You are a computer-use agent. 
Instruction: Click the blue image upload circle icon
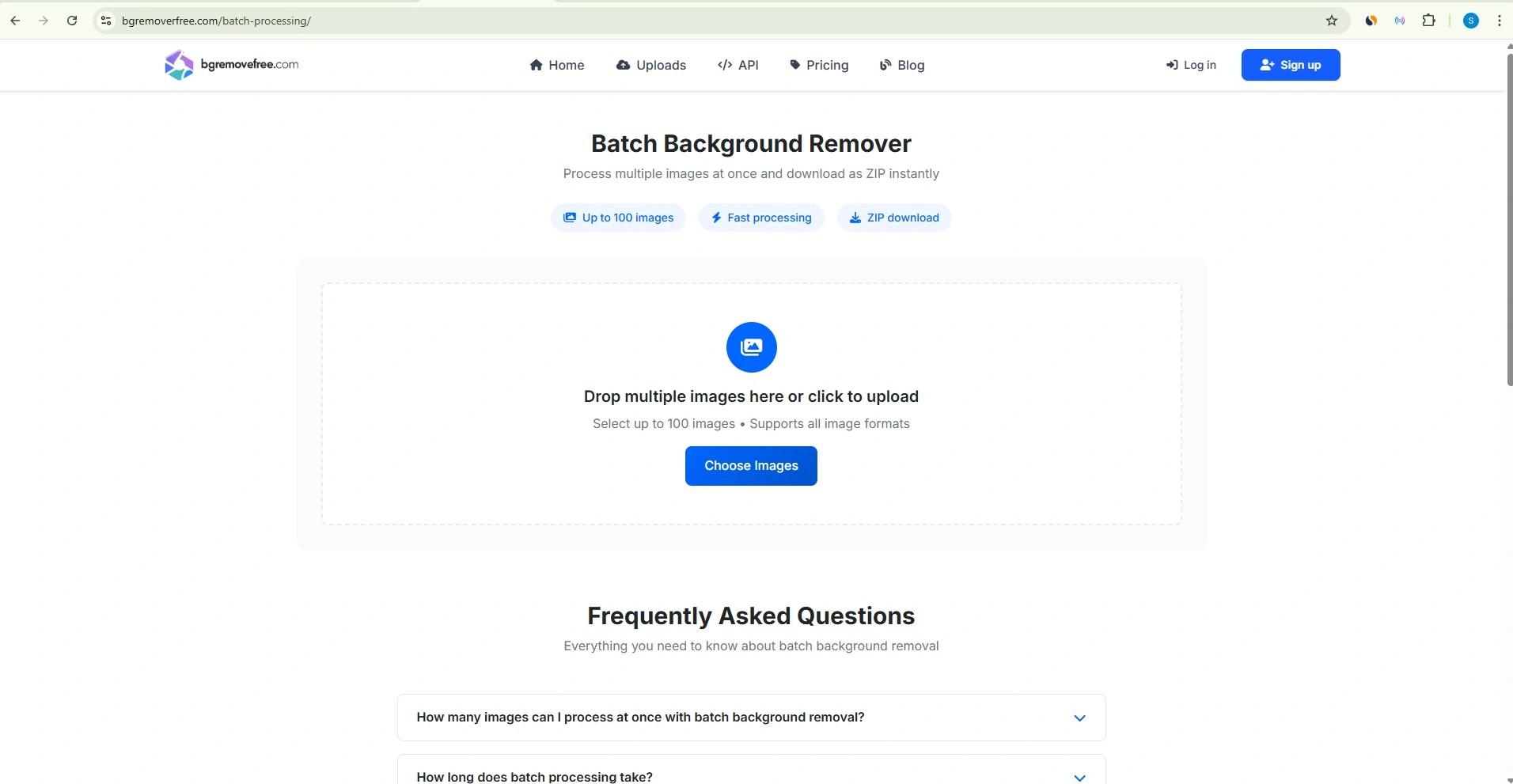tap(751, 347)
